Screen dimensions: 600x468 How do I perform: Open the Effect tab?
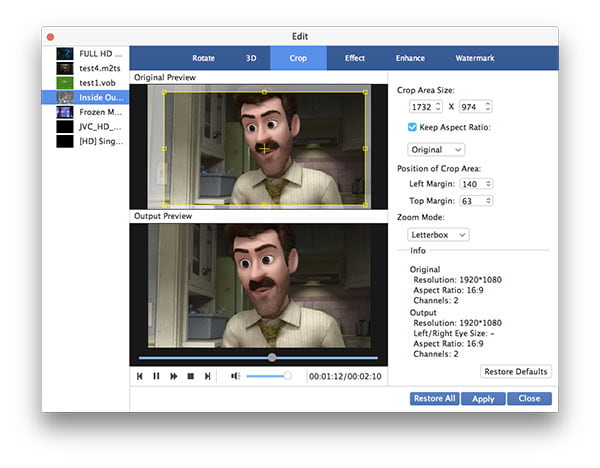[x=355, y=58]
